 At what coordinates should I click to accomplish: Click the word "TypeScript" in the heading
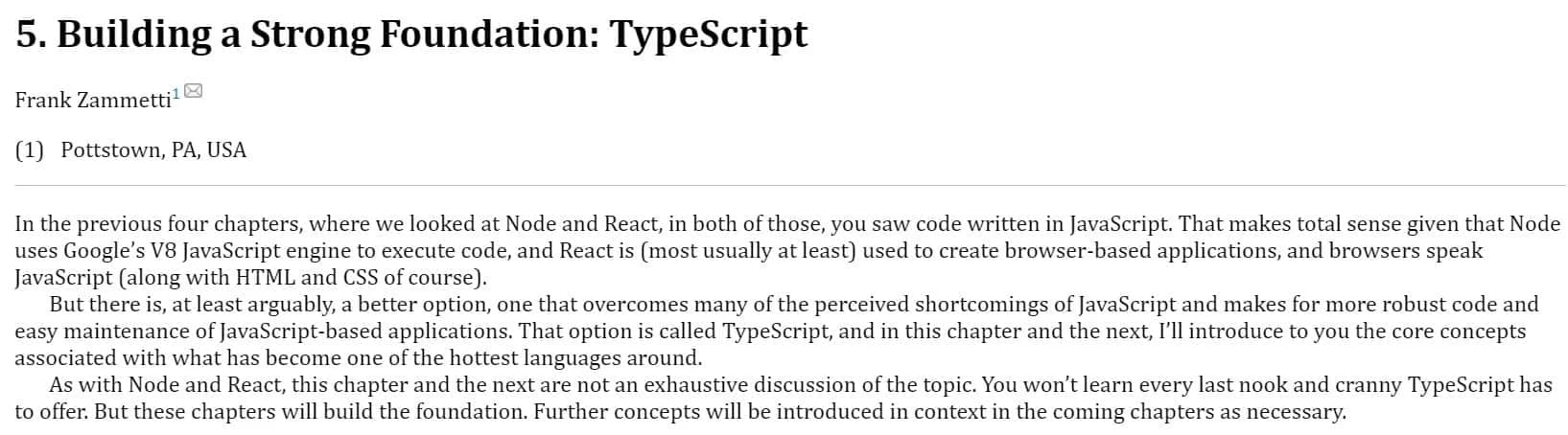coord(709,34)
